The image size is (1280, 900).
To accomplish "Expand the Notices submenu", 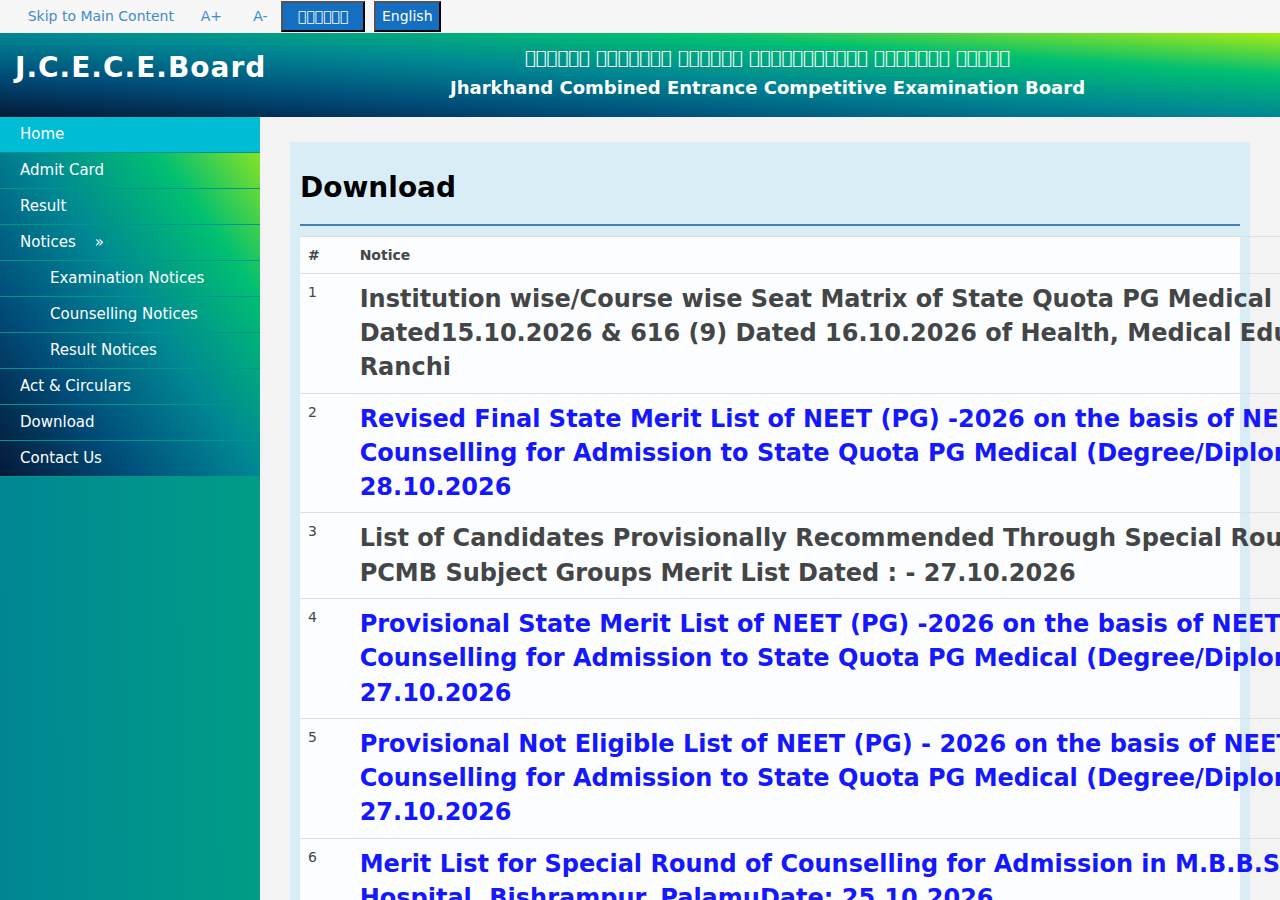I will (x=130, y=242).
